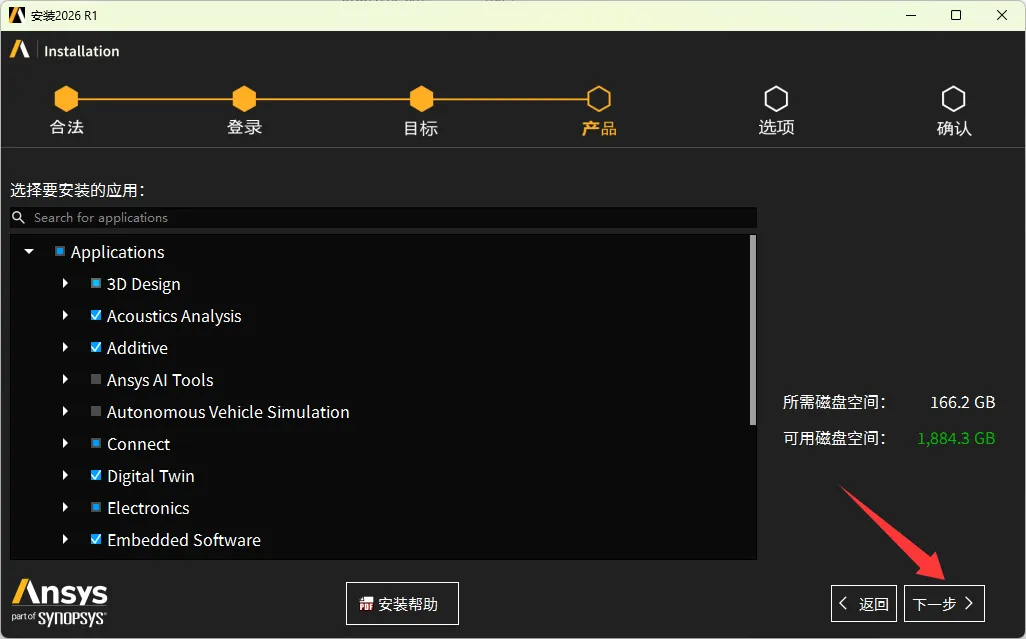Viewport: 1026px width, 639px height.
Task: Toggle the 3D Design checkbox
Action: click(96, 283)
